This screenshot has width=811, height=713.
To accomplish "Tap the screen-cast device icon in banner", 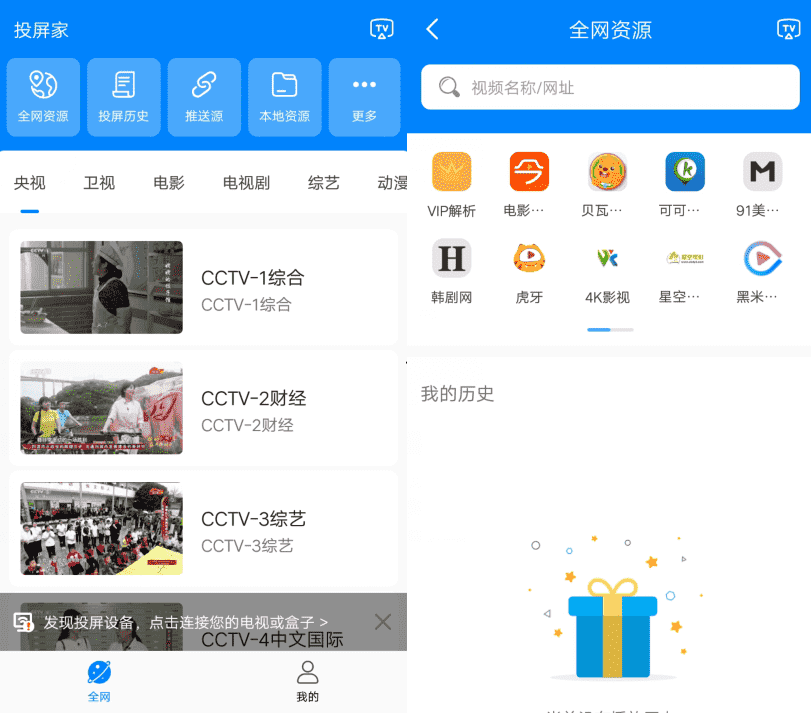I will (x=23, y=622).
